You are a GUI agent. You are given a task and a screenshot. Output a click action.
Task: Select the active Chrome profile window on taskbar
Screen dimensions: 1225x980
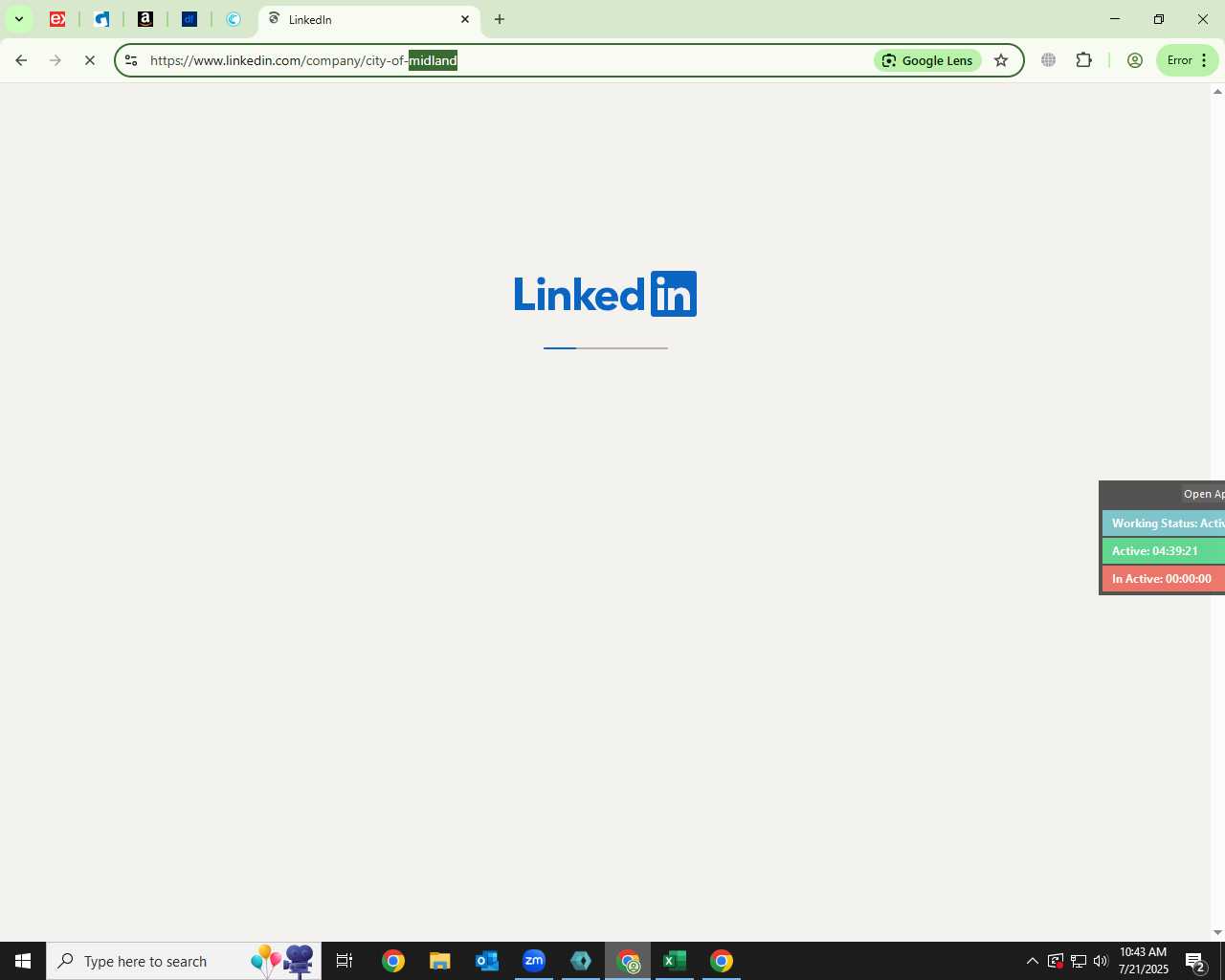coord(628,961)
